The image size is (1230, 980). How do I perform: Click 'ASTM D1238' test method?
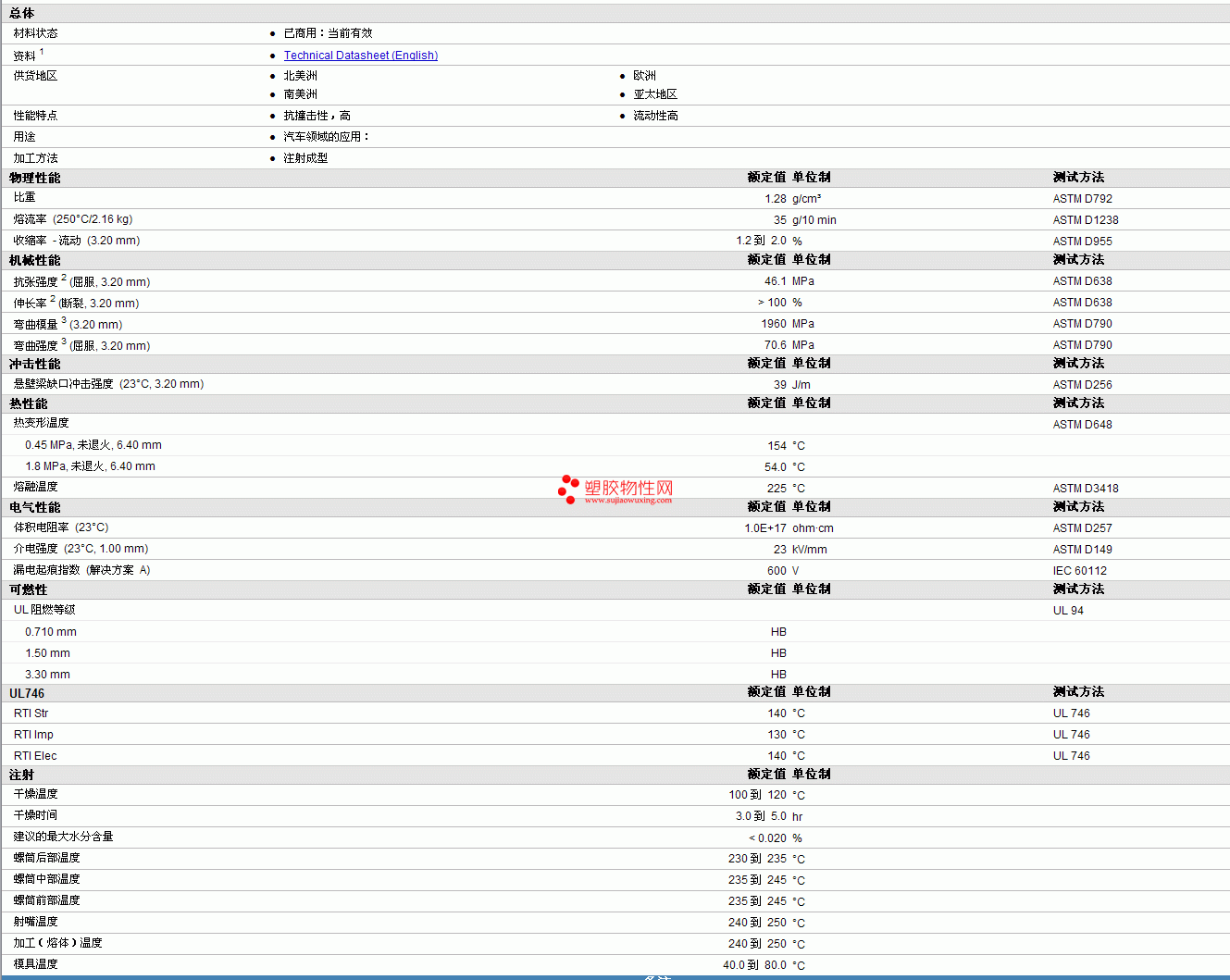click(1086, 220)
